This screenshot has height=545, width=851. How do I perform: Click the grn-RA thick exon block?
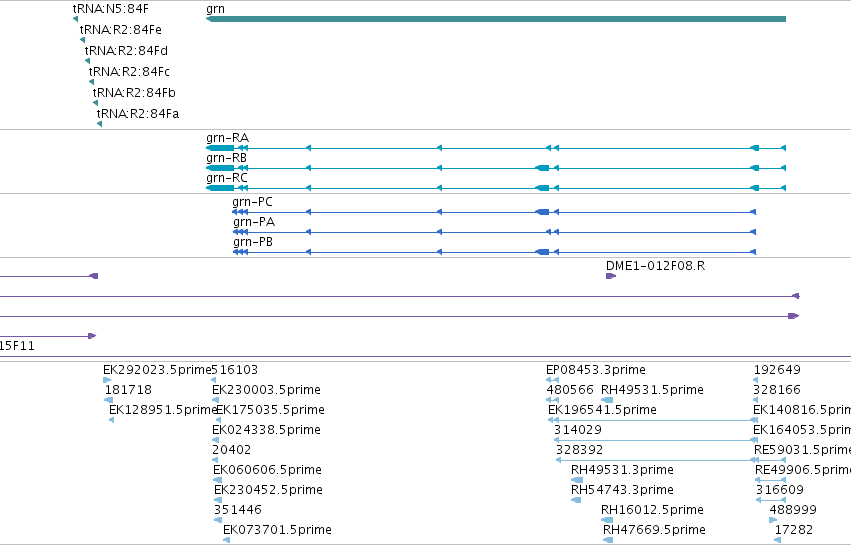pyautogui.click(x=220, y=148)
